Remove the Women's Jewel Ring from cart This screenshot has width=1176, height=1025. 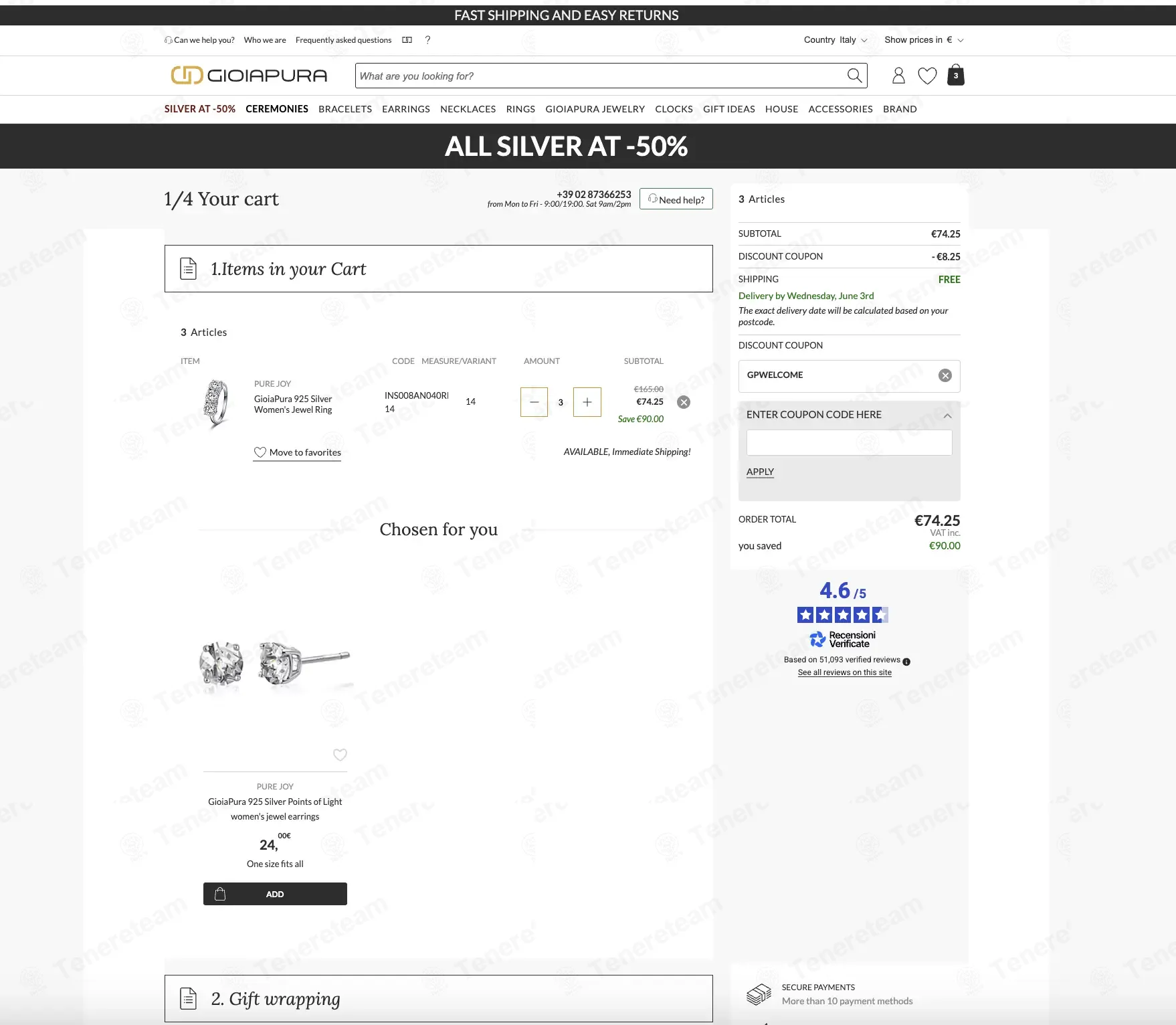684,402
